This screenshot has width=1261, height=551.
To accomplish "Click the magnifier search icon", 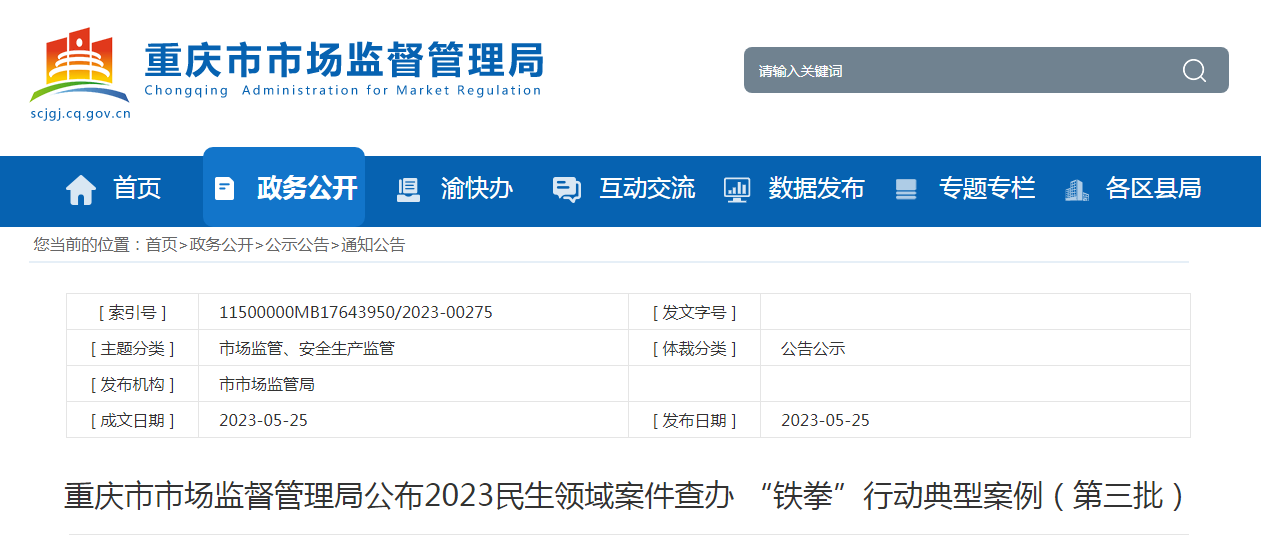I will click(1194, 70).
